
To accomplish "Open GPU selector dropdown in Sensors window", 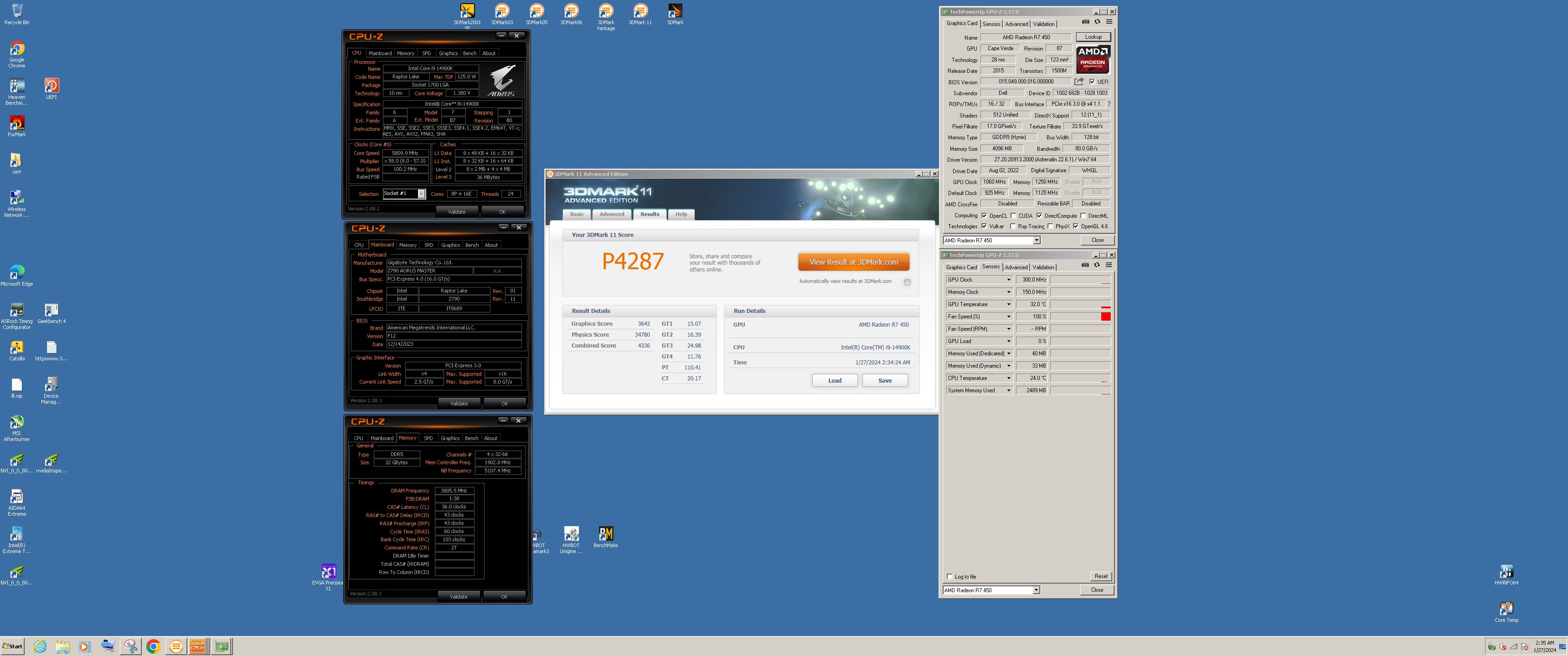I will (1036, 590).
